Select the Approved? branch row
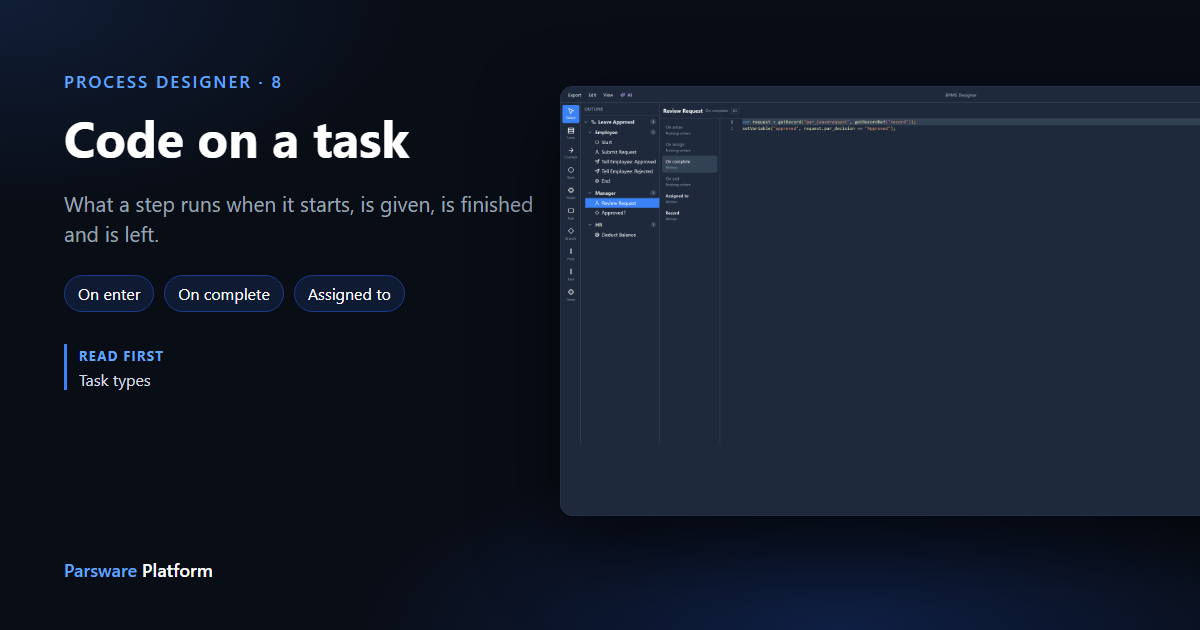Screen dimensions: 1200x630 pos(620,213)
